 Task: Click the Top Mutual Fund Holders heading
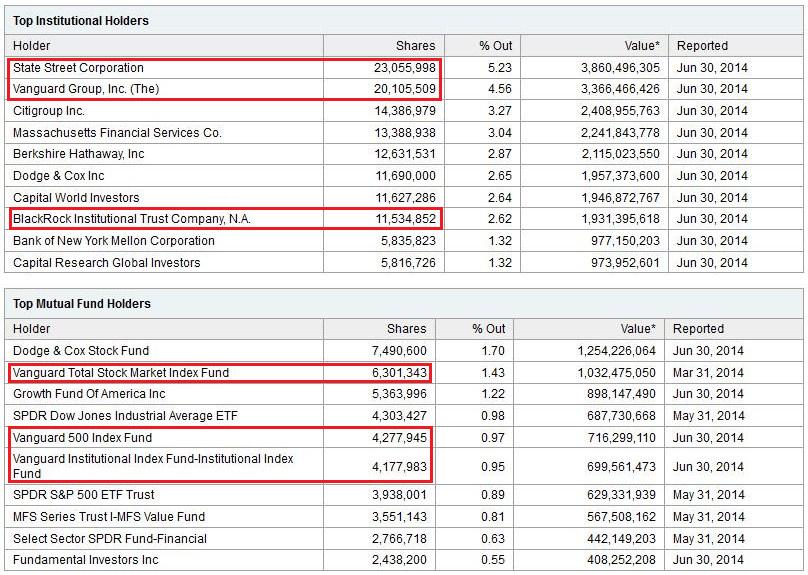[x=81, y=303]
